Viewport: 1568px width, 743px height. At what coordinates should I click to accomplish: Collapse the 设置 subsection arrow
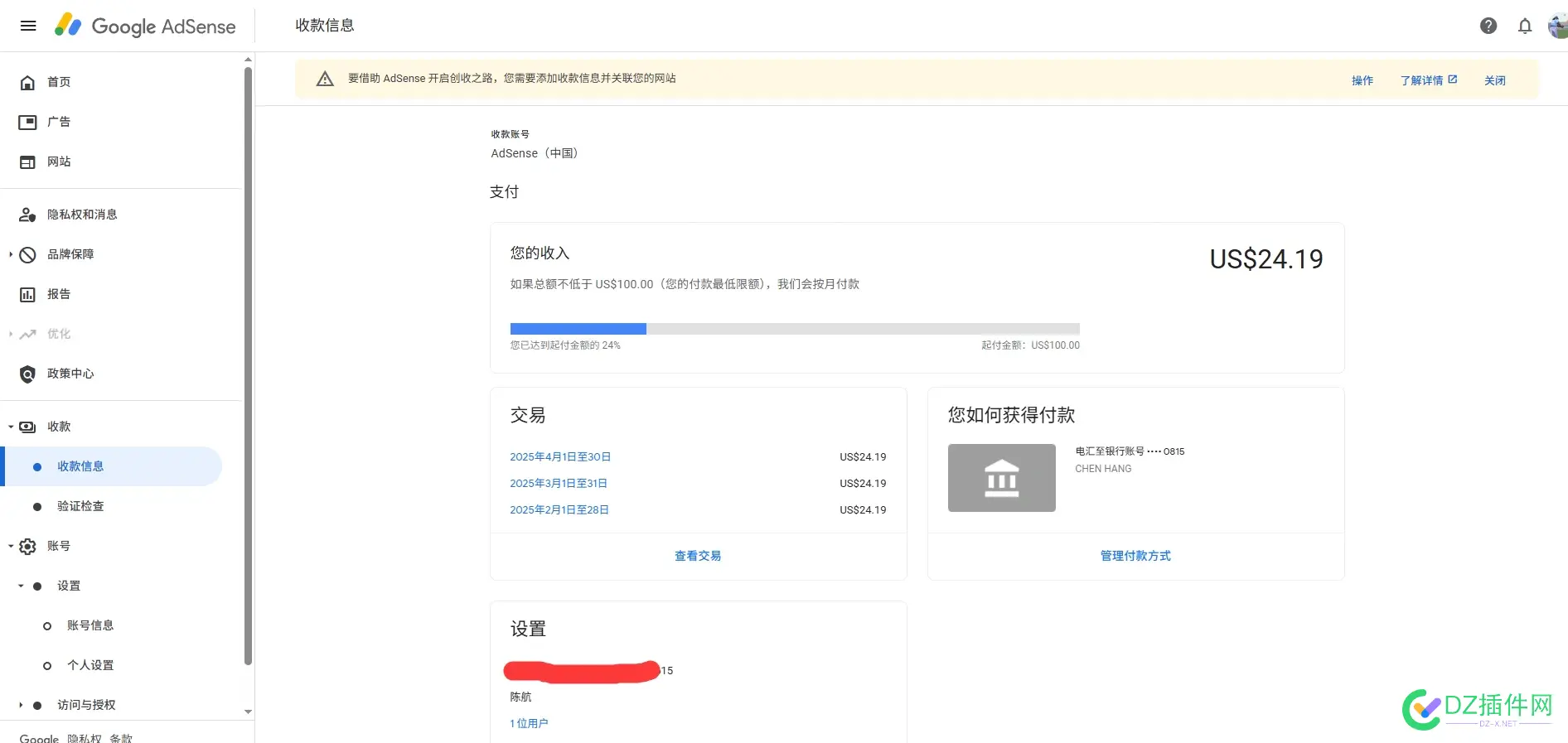coord(21,586)
